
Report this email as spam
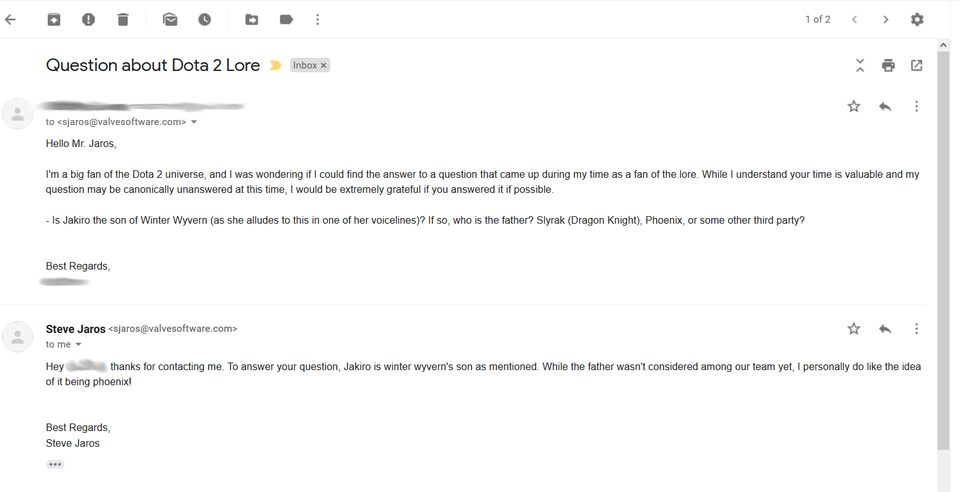tap(88, 20)
